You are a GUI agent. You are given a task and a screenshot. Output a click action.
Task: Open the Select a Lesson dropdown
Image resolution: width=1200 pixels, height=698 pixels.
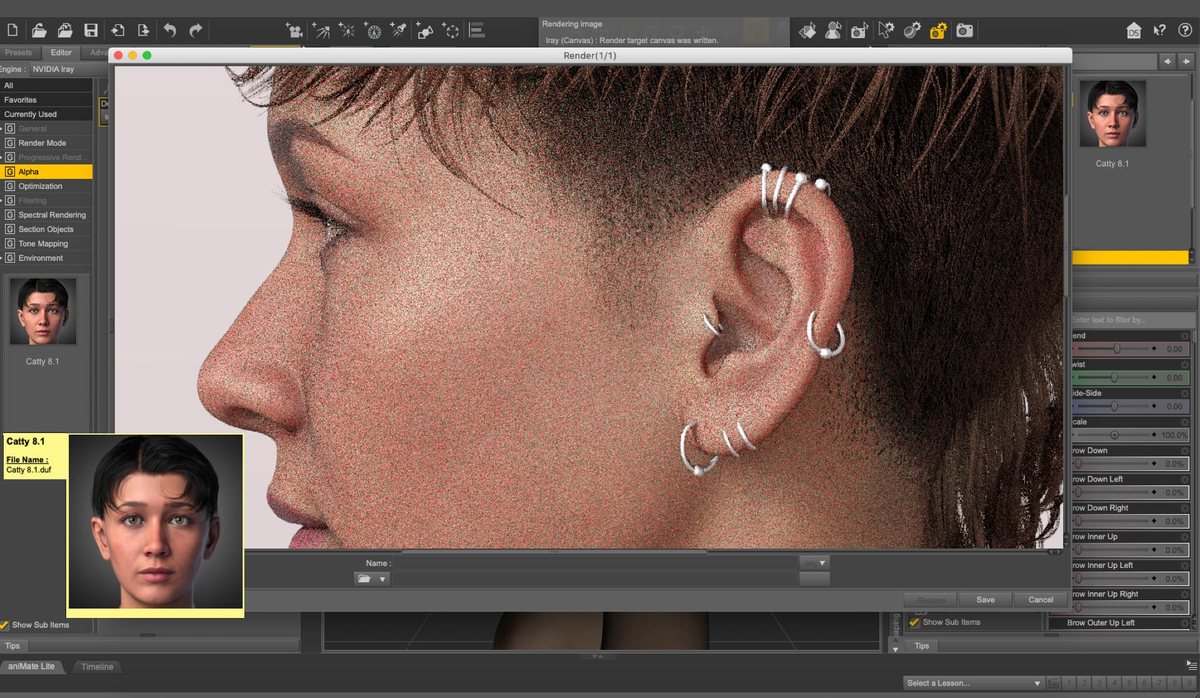[x=972, y=683]
